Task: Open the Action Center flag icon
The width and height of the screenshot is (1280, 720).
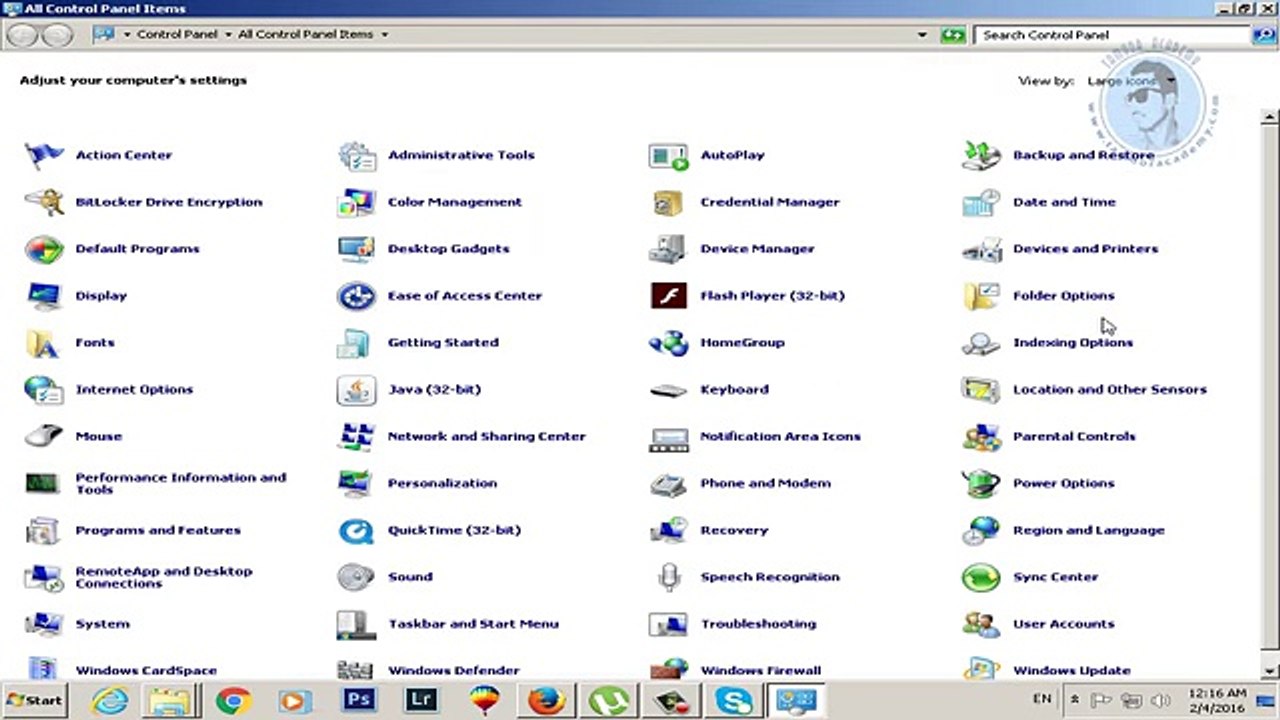Action: click(x=43, y=155)
